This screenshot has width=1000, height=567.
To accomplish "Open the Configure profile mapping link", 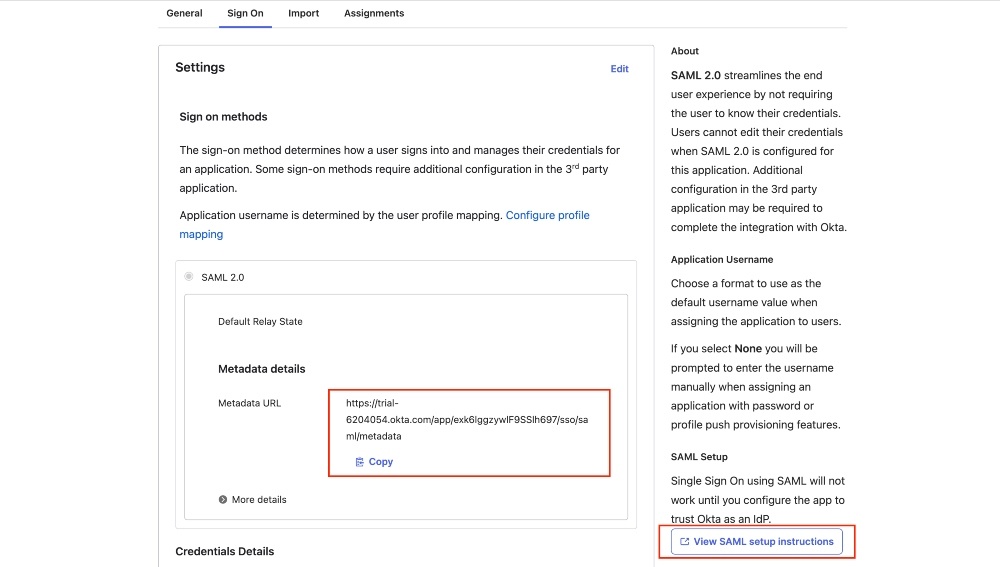I will [385, 225].
